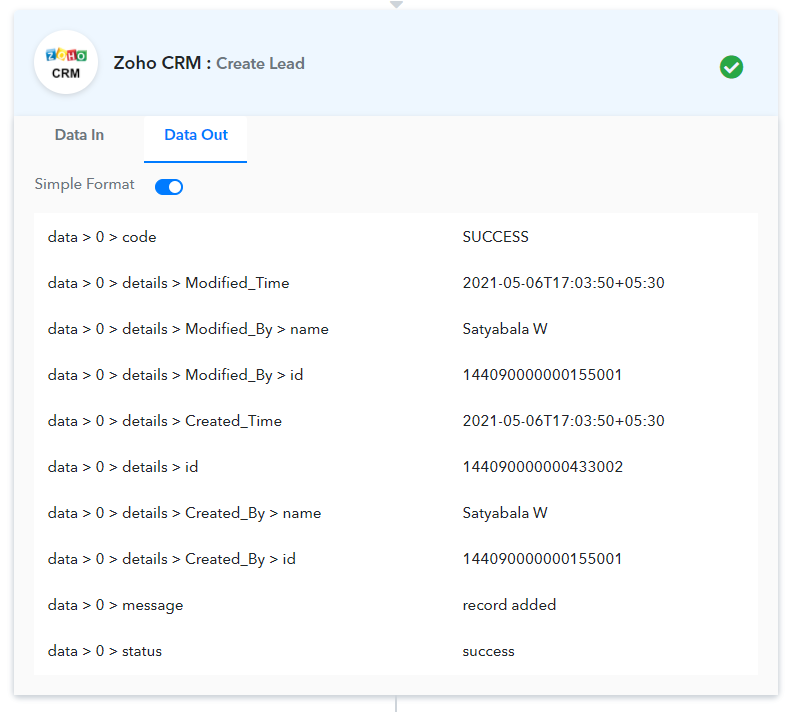Click the Simple Format label
Viewport: 793px width, 712px height.
(84, 184)
